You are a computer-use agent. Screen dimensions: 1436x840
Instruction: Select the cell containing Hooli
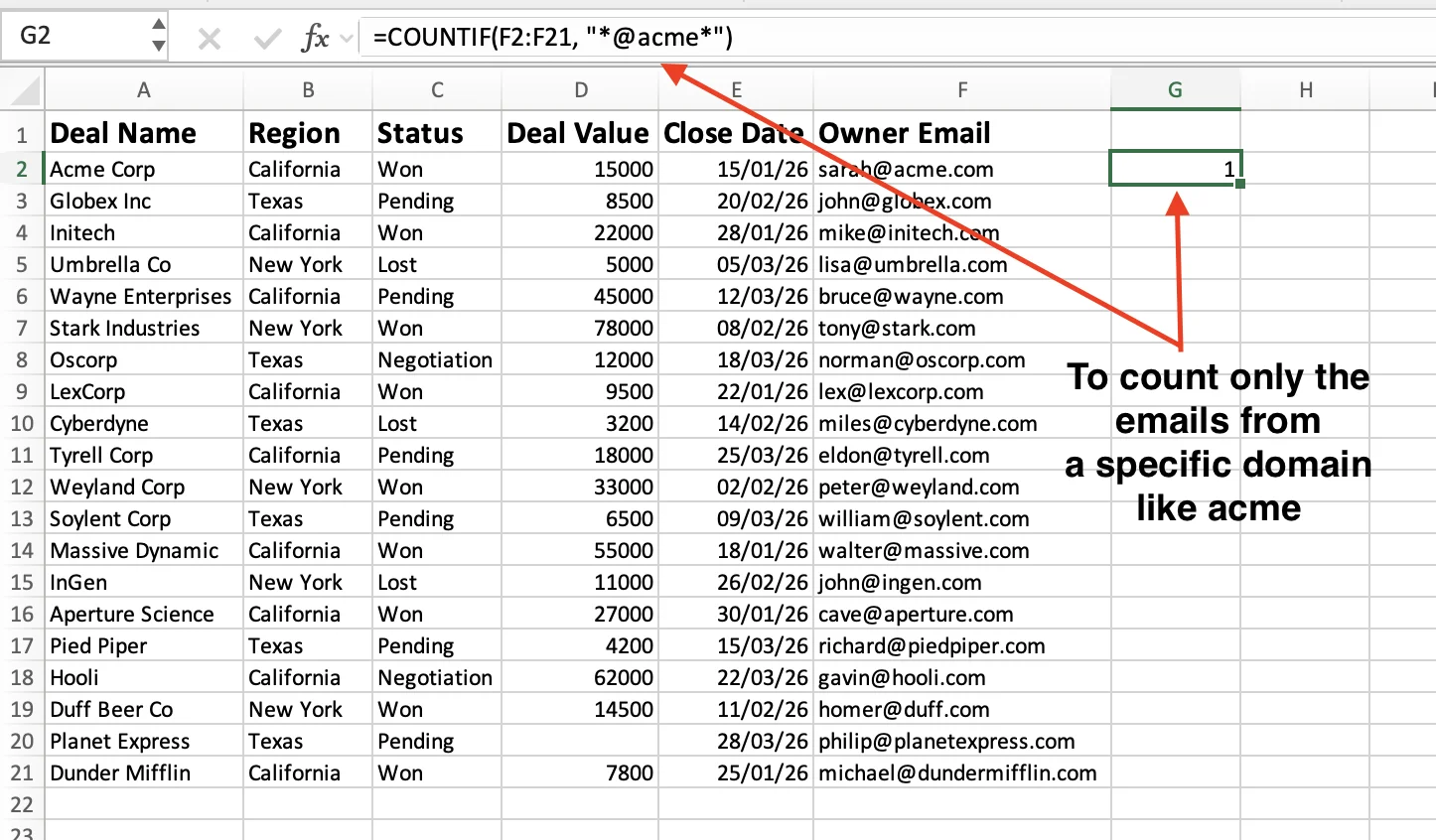click(144, 678)
